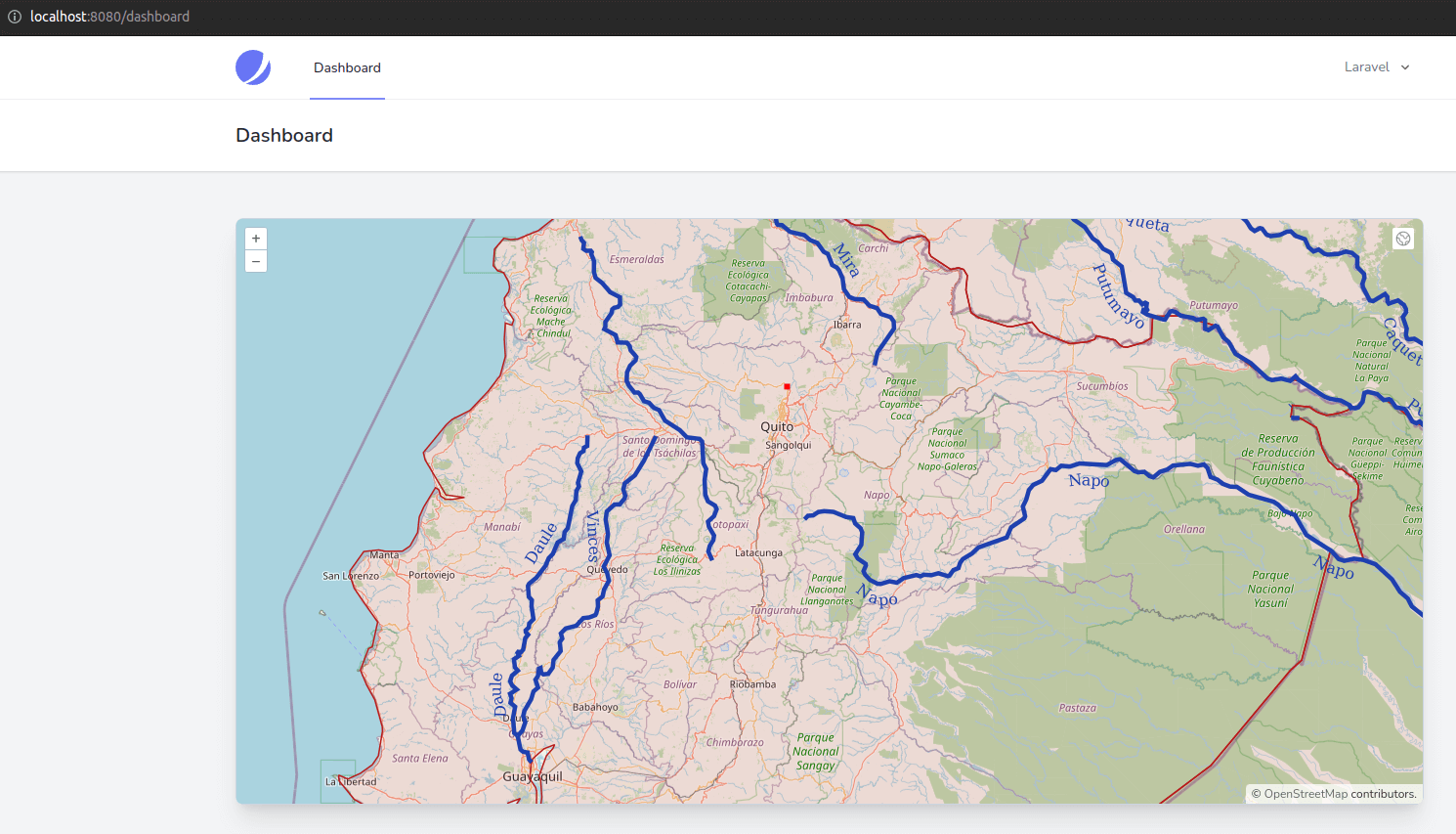Click the Esmeraldas province label
Image resolution: width=1456 pixels, height=834 pixels.
[636, 259]
